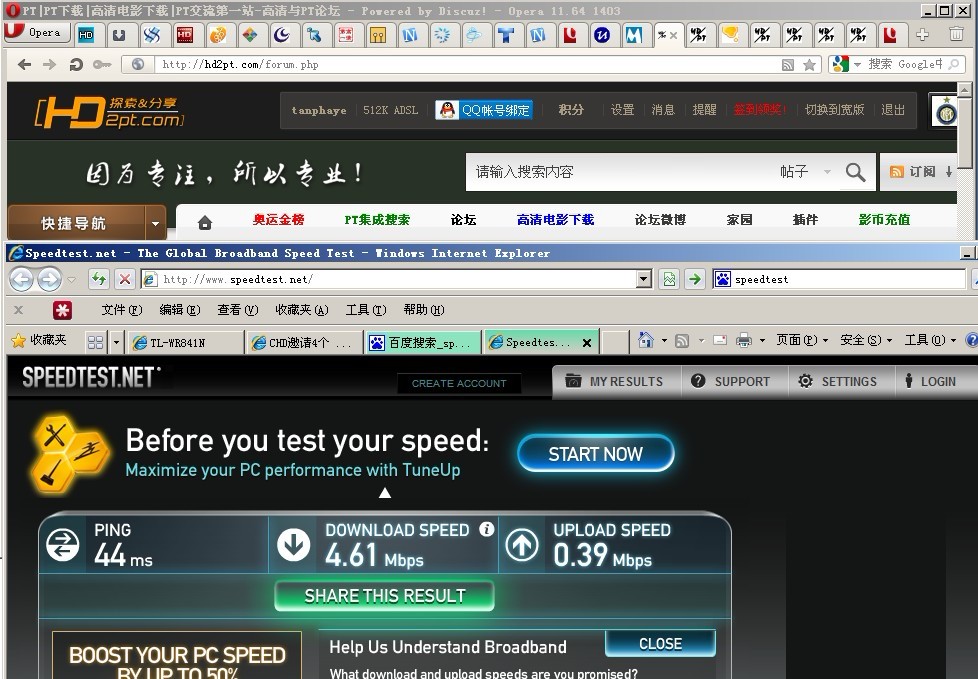This screenshot has height=679, width=978.
Task: Open the MY RESULTS tab on Speedtest
Action: (616, 381)
